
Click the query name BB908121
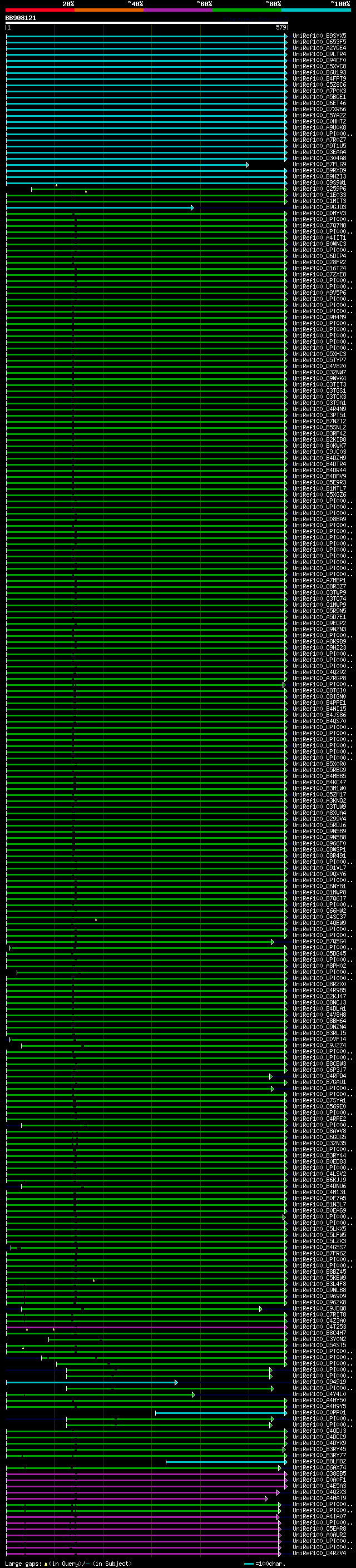[x=21, y=18]
